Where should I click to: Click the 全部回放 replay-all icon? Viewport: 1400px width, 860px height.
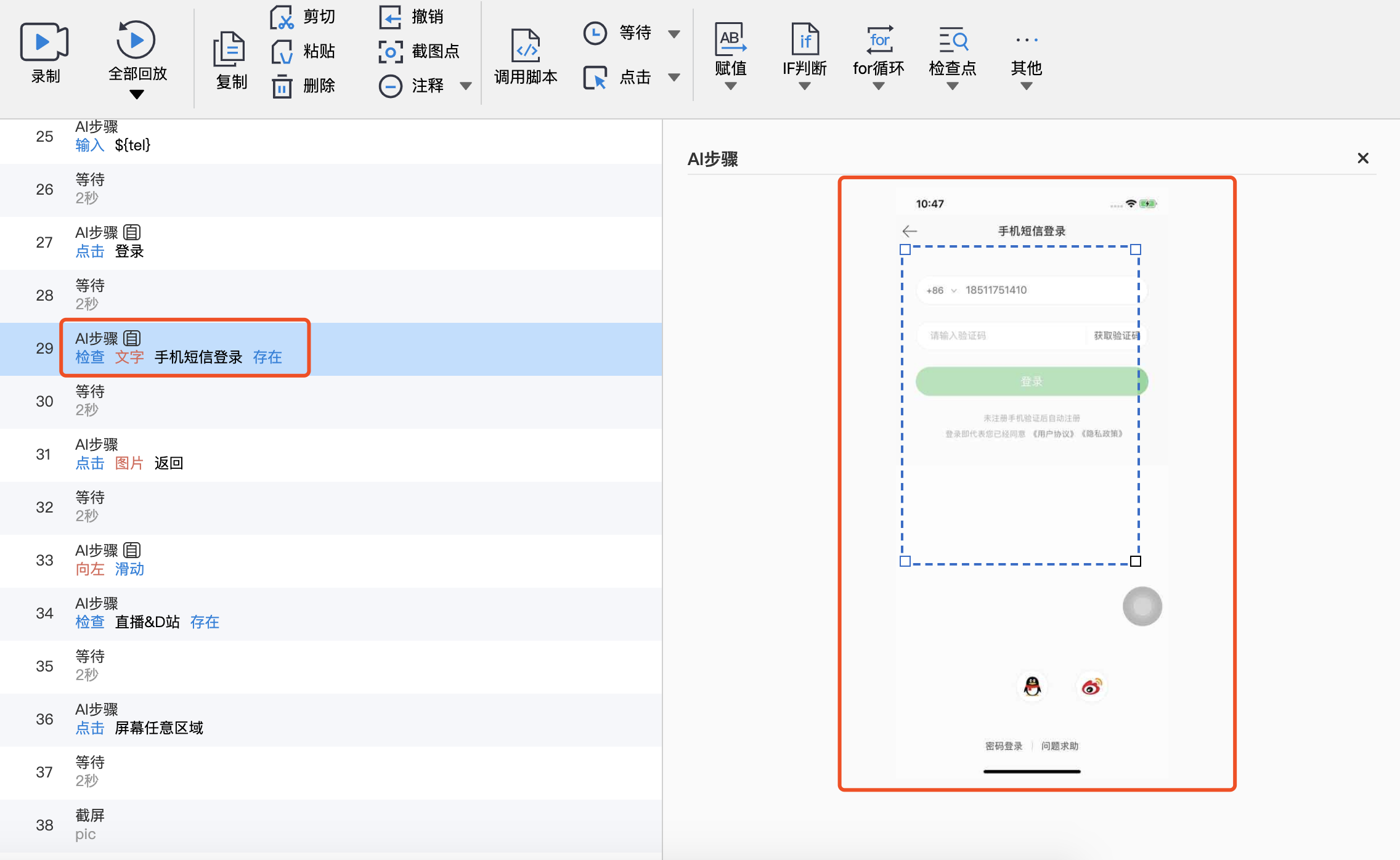click(136, 40)
